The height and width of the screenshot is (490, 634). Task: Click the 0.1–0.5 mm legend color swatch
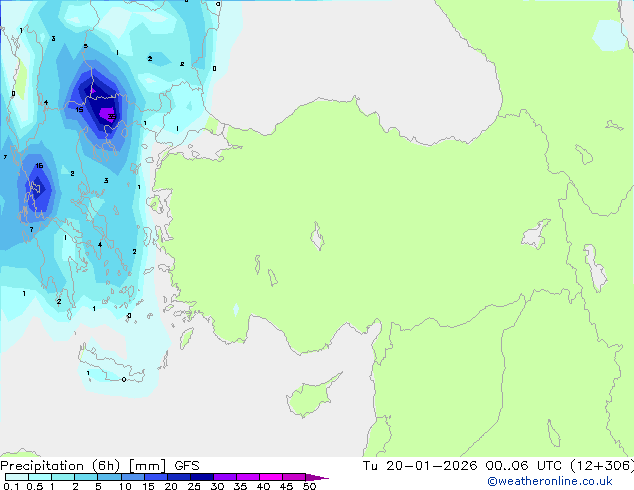pyautogui.click(x=17, y=477)
